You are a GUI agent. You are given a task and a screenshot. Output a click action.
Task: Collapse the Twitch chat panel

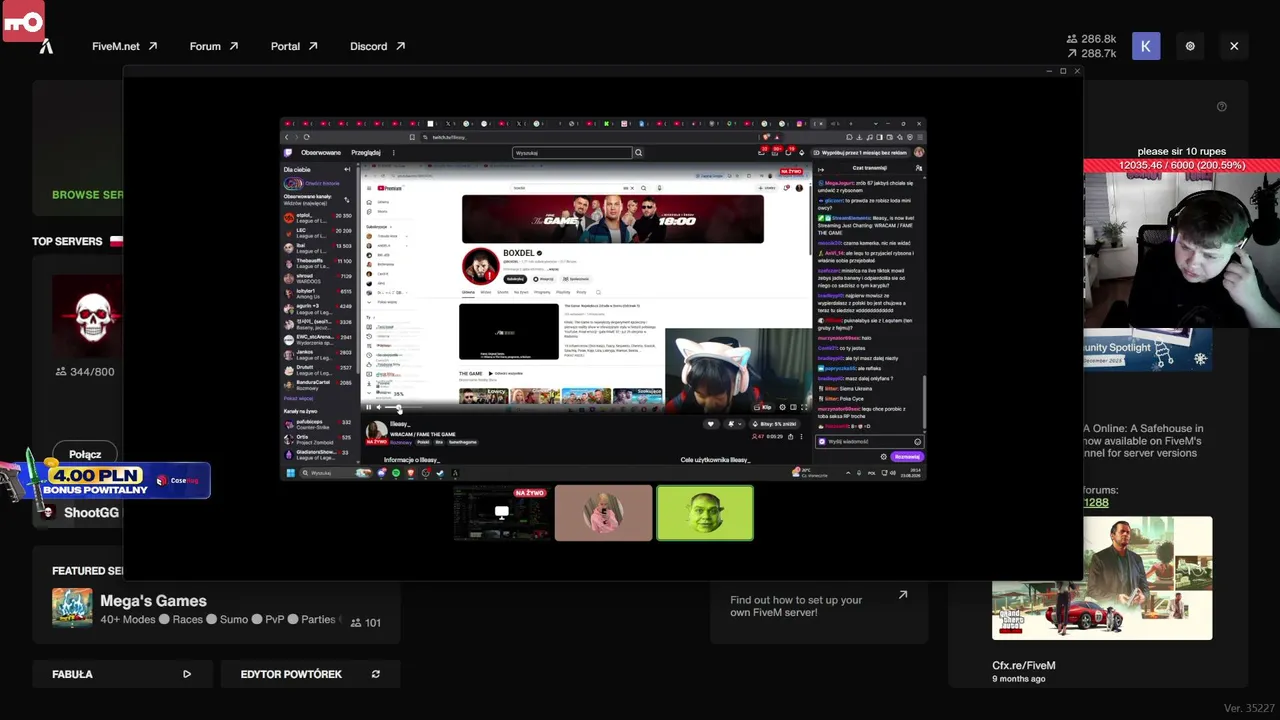(821, 168)
